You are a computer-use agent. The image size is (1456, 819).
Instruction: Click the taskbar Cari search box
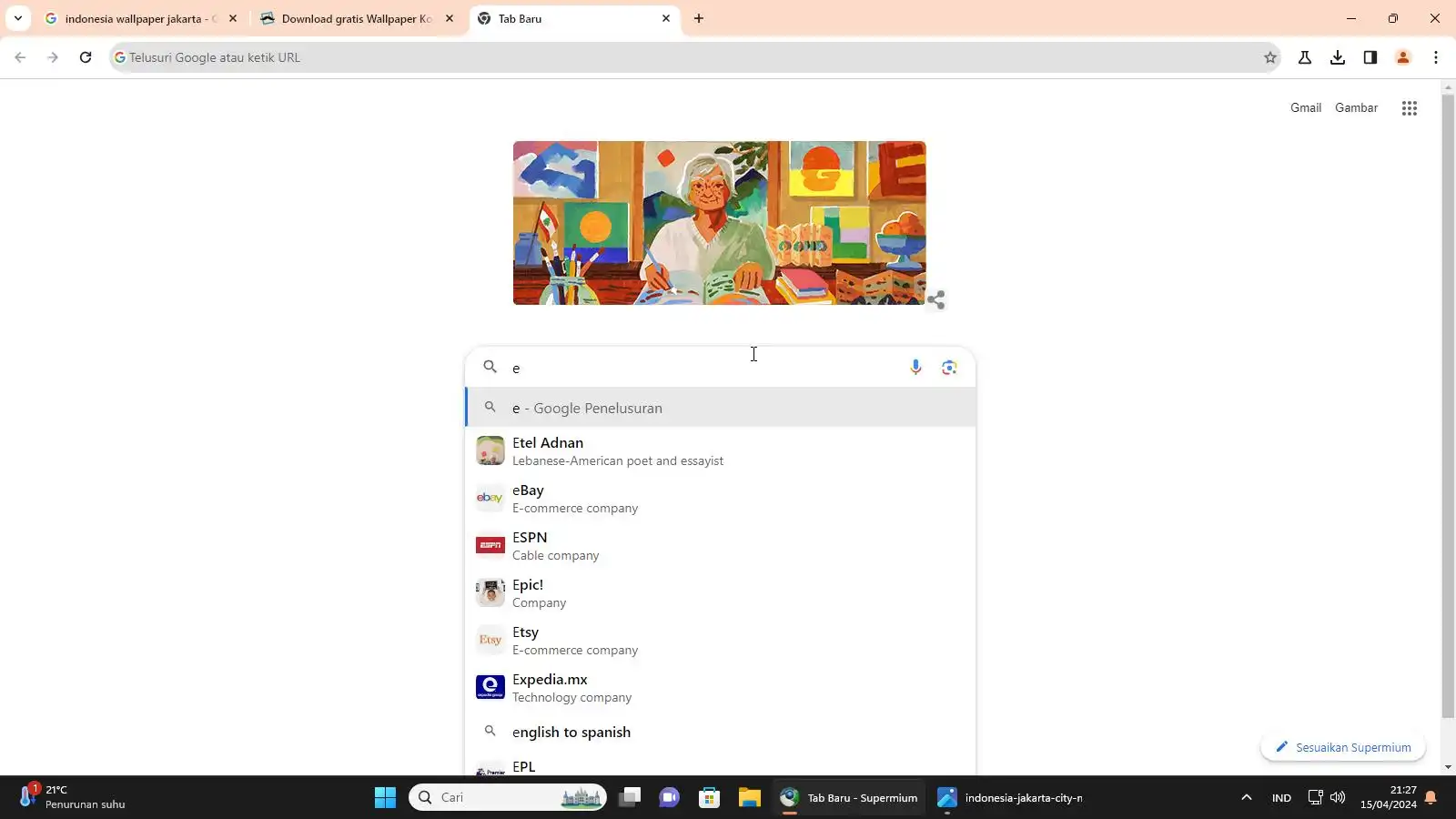(x=508, y=797)
